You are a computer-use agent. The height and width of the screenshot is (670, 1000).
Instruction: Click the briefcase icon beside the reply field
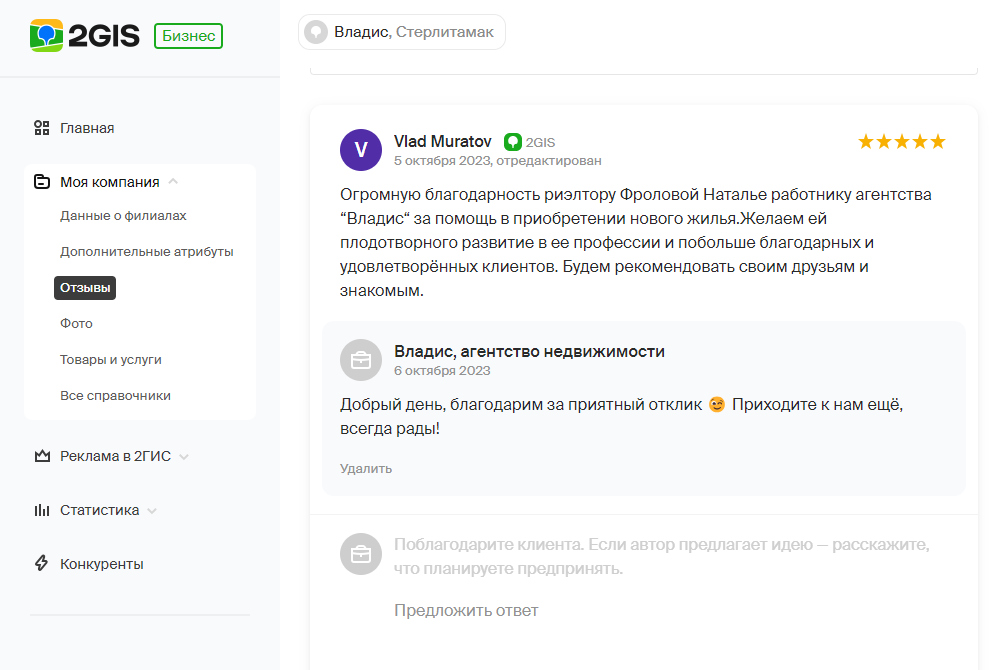click(361, 554)
